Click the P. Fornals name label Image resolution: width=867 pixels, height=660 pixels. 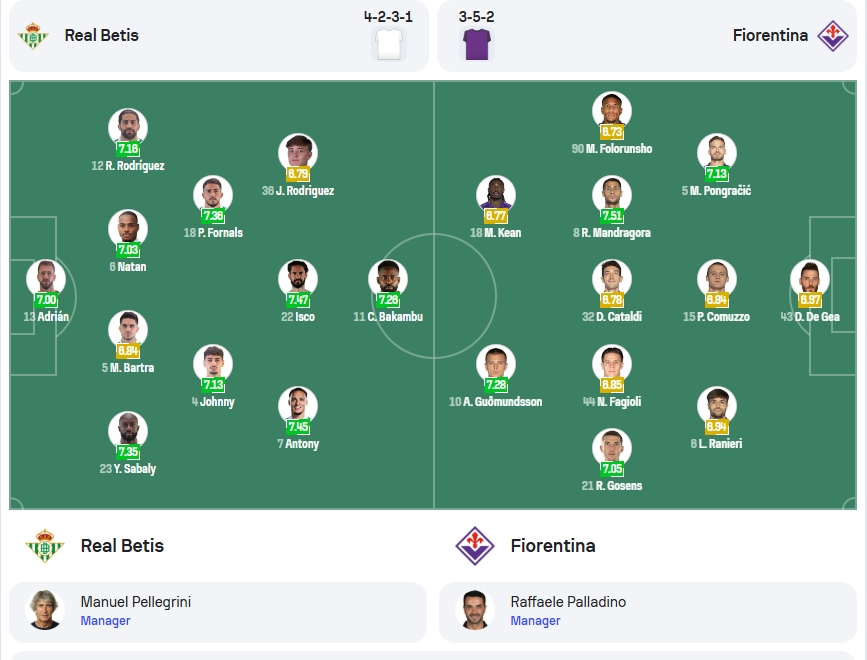pos(213,233)
